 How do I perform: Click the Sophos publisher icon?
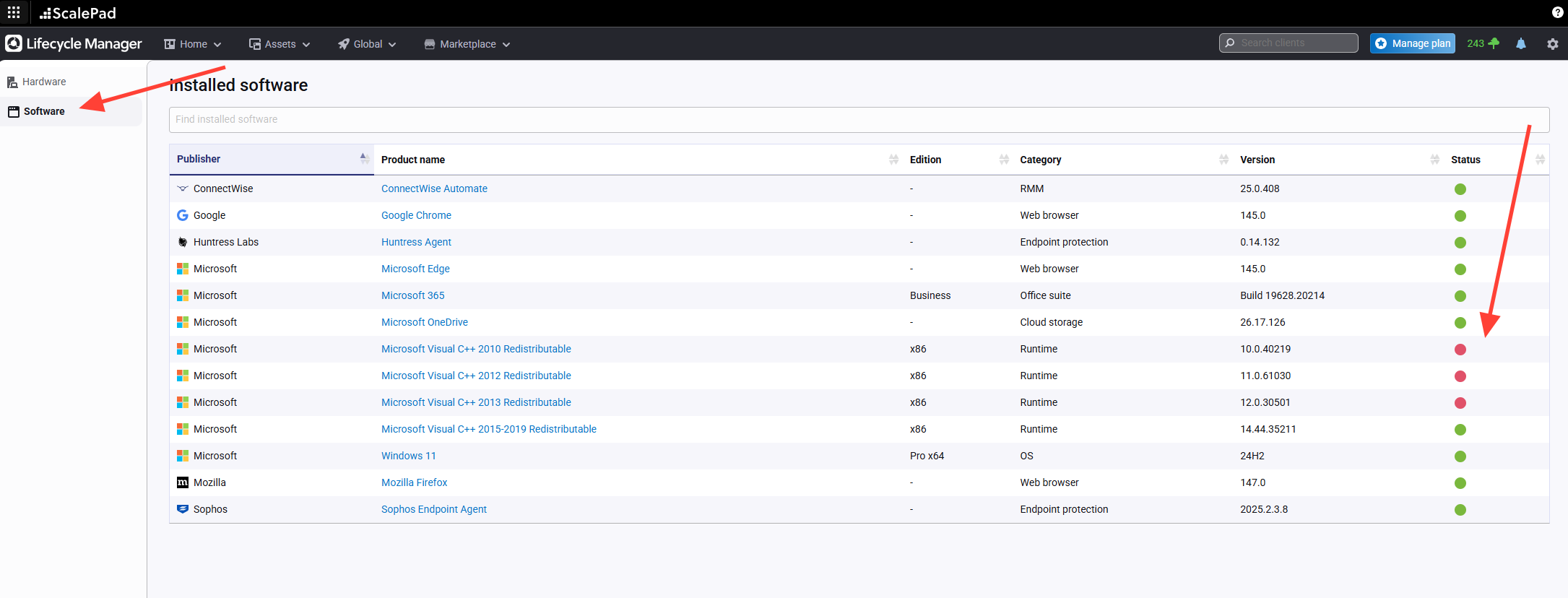pyautogui.click(x=183, y=509)
